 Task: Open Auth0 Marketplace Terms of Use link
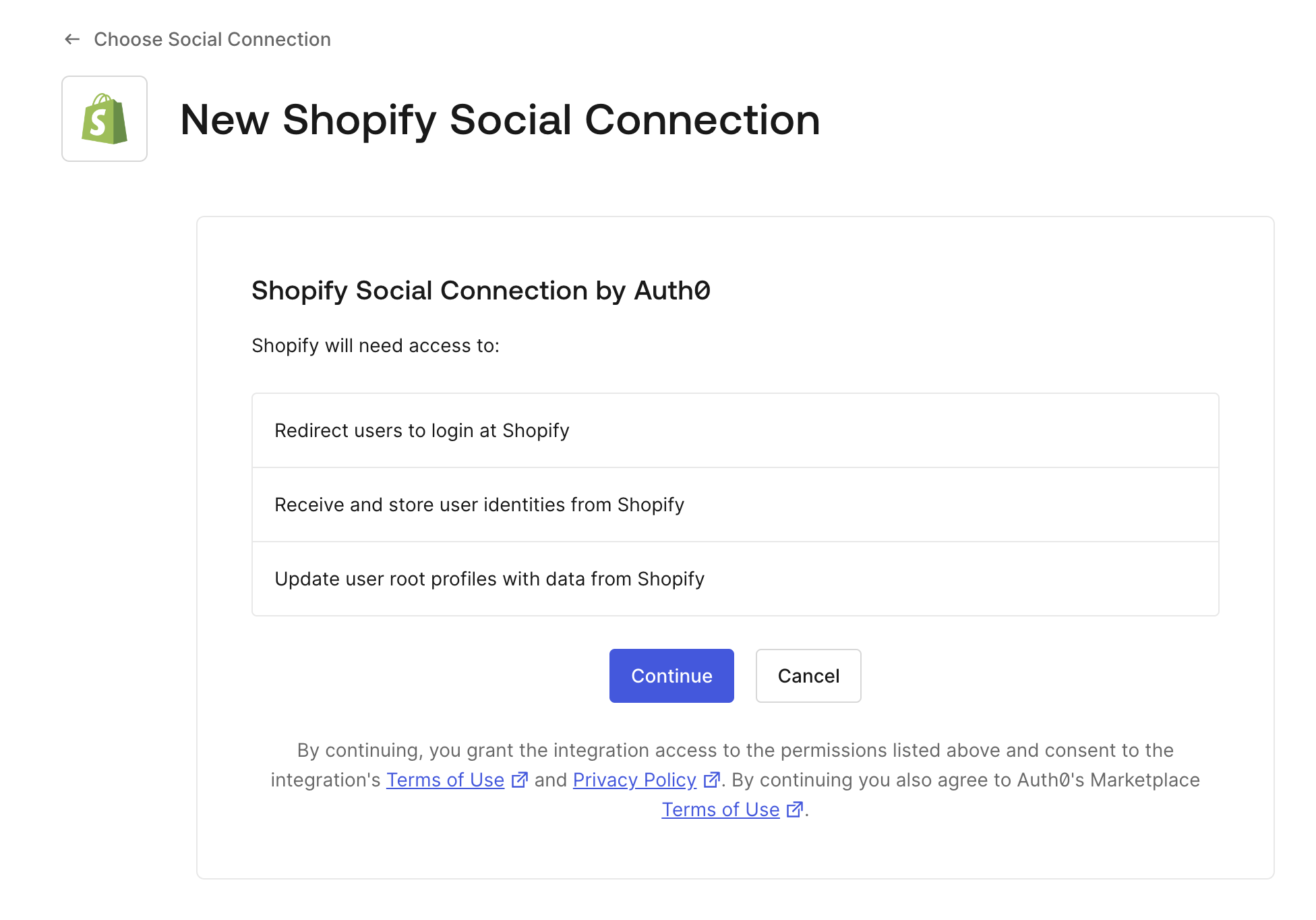(x=721, y=809)
